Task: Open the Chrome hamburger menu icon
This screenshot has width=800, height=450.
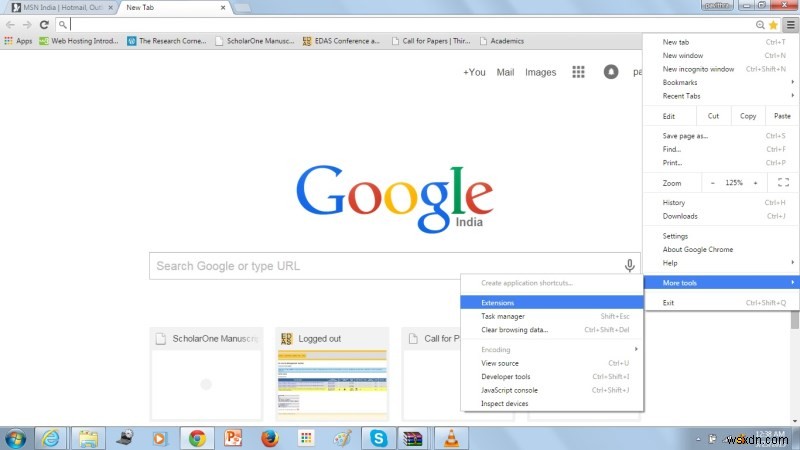Action: click(791, 24)
